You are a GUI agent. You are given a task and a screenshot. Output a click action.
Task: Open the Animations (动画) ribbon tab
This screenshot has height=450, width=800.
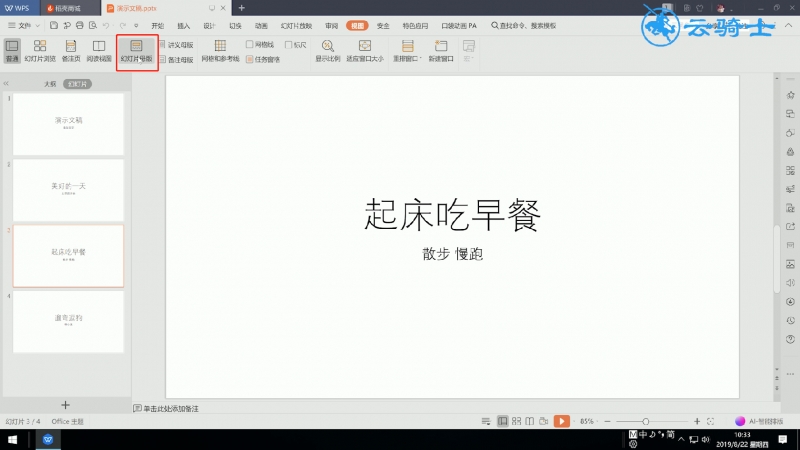click(261, 26)
